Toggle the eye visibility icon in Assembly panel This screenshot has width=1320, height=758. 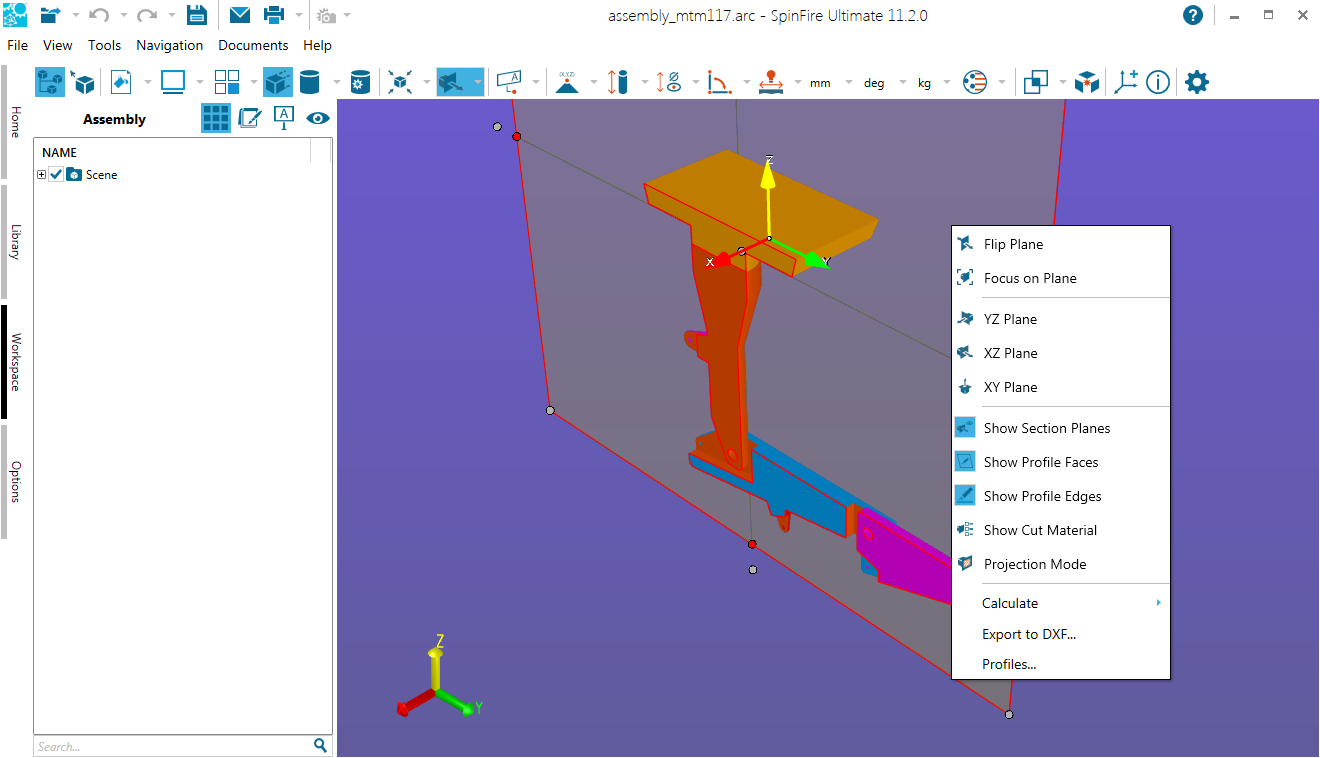pos(318,118)
